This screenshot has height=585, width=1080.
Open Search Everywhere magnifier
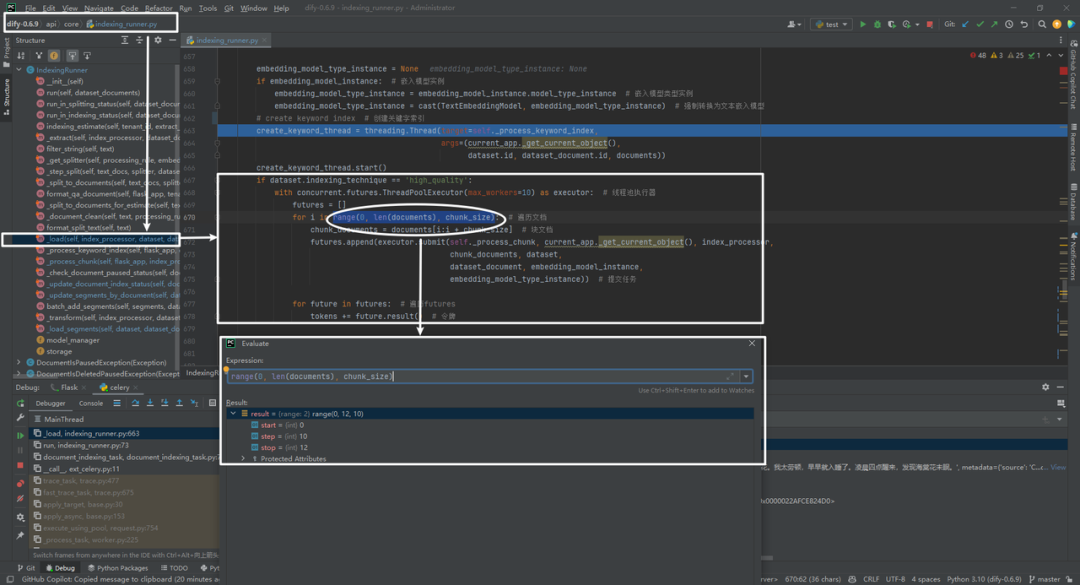(x=1042, y=24)
